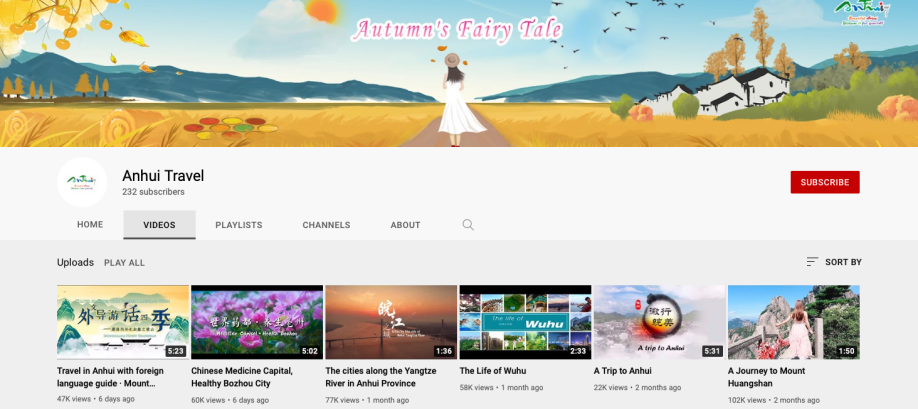The width and height of the screenshot is (918, 409).
Task: Click the channel search magnifier icon
Action: (468, 225)
